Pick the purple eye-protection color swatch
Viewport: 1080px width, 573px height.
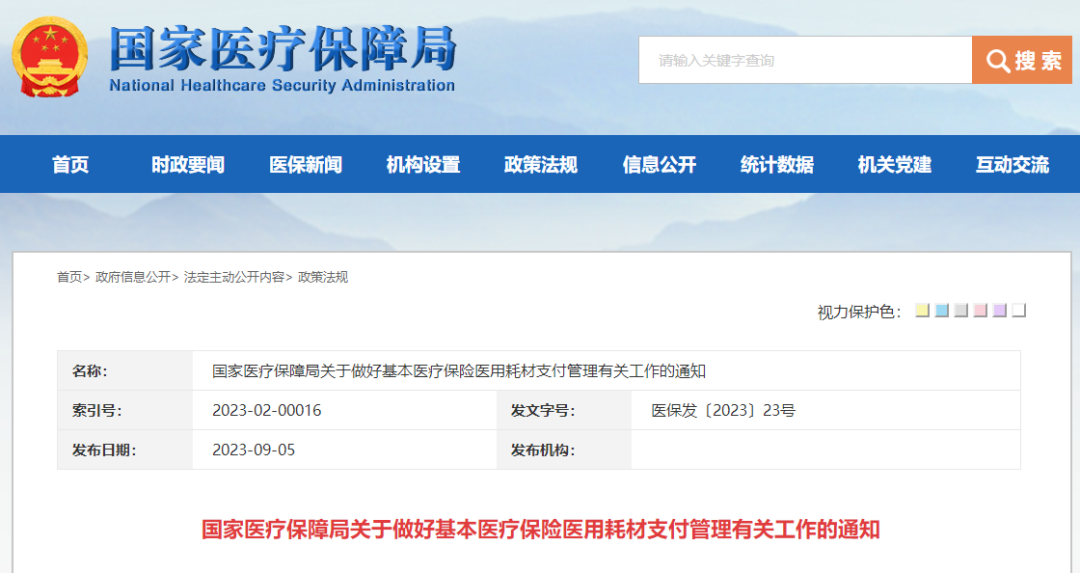(999, 311)
